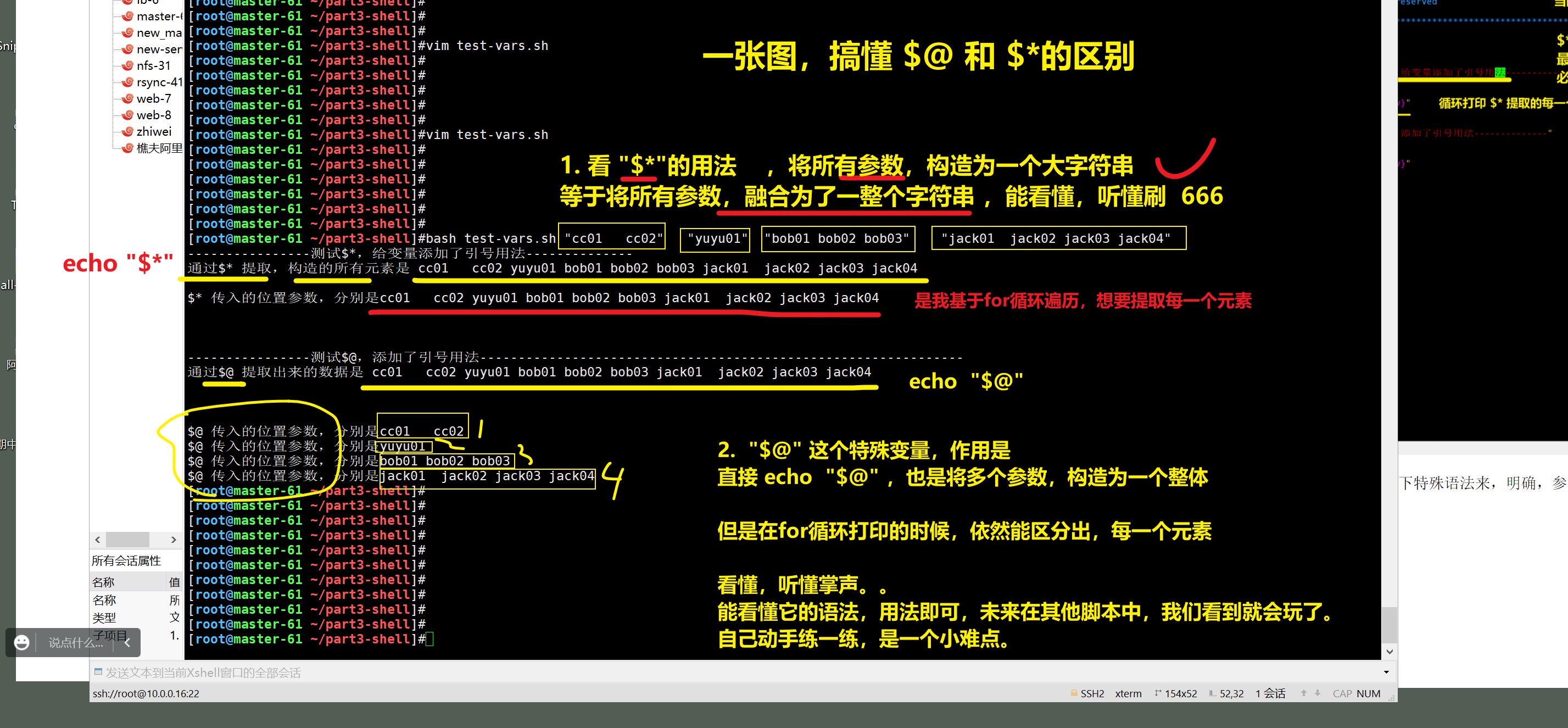Viewport: 1568px width, 728px height.
Task: Click the down arrow icon in status bar
Action: [1317, 693]
